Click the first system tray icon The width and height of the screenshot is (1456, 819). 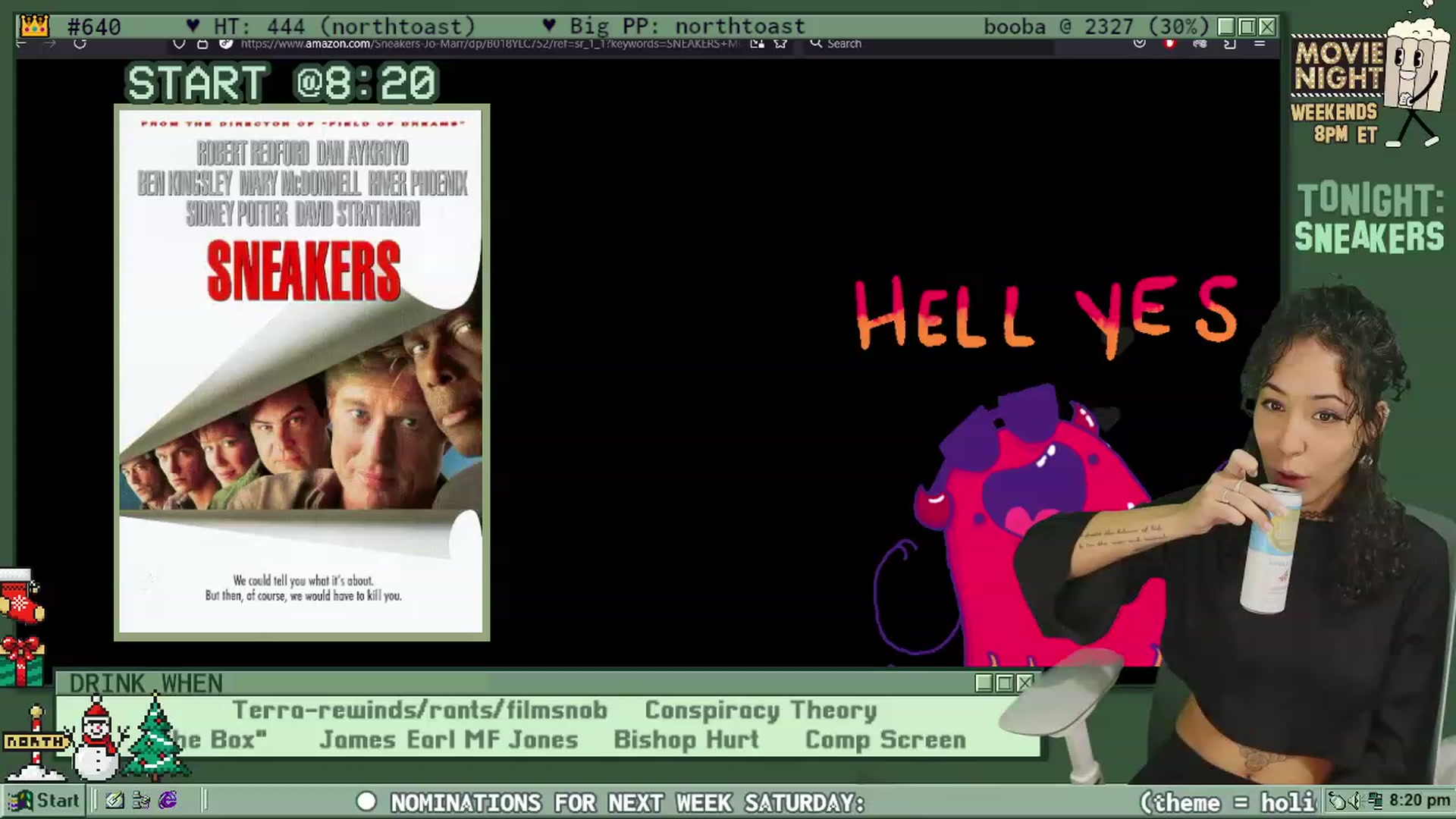pos(1338,801)
